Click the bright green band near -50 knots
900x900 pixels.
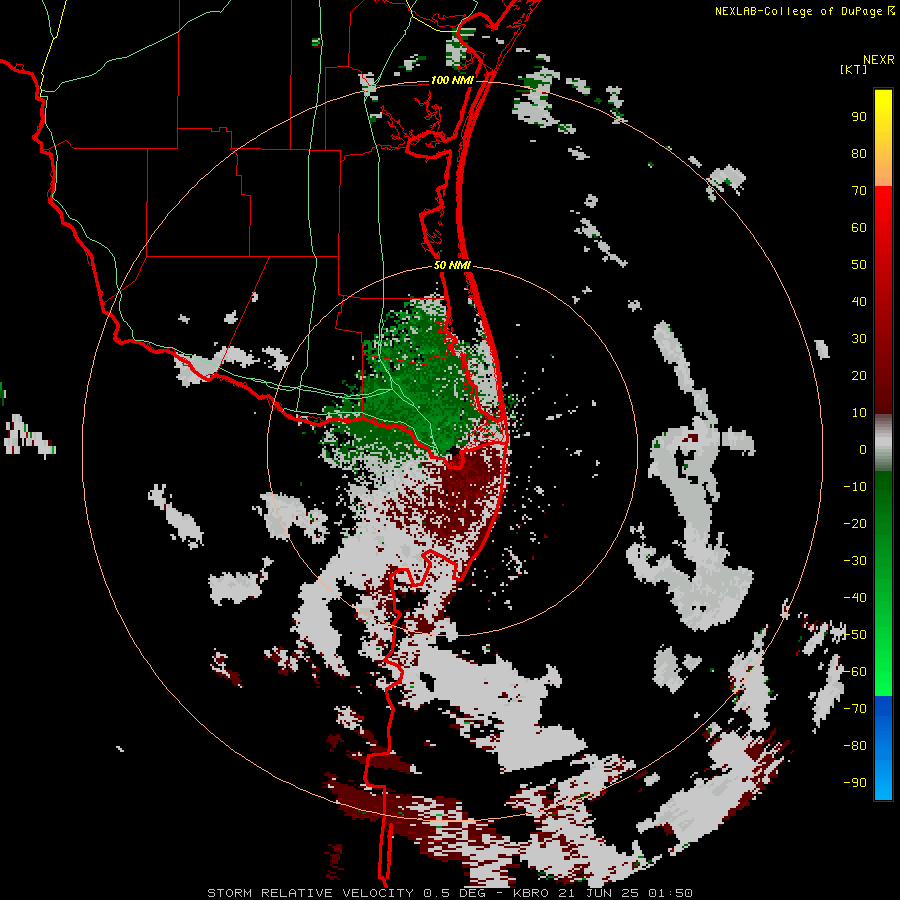883,637
